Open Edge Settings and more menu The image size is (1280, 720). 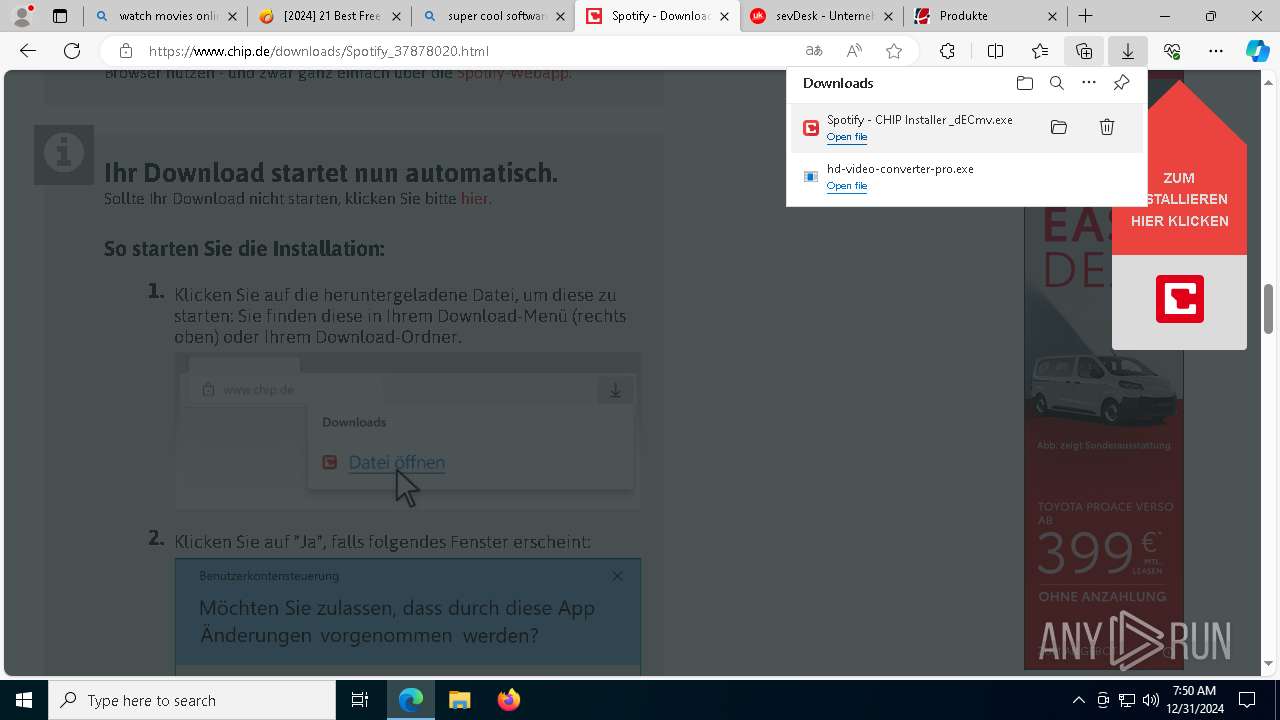pos(1216,51)
